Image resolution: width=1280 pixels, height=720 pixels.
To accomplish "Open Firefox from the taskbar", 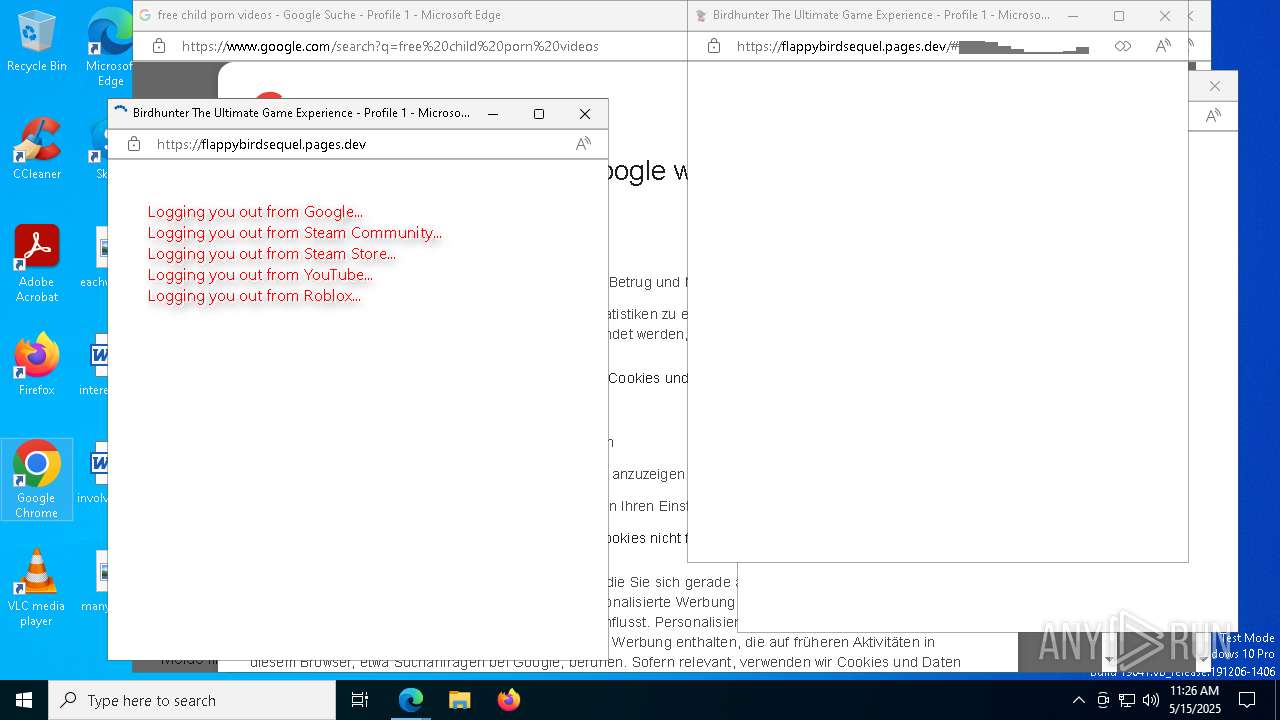I will point(509,700).
